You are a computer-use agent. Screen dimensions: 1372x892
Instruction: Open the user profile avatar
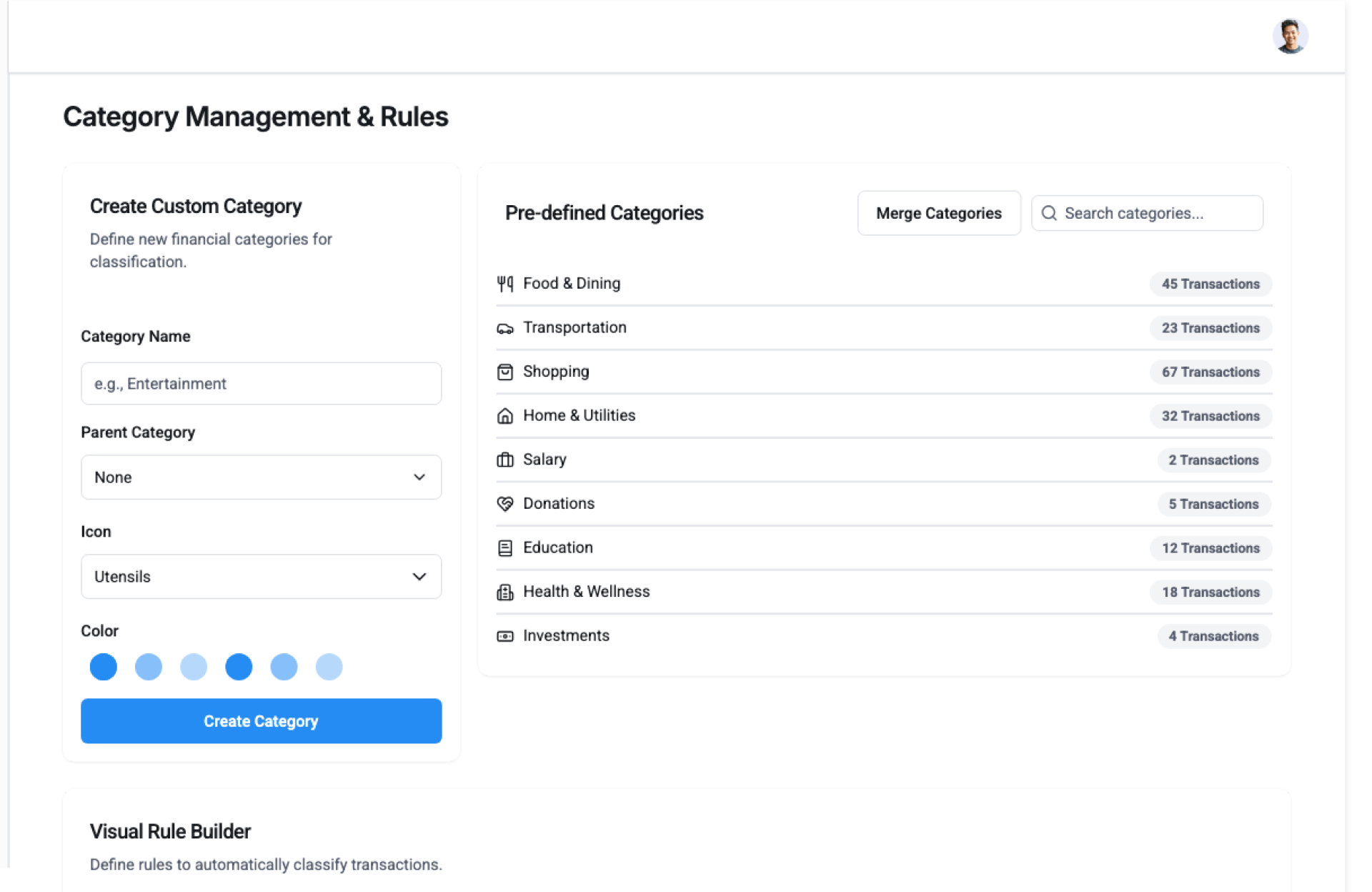[x=1290, y=36]
